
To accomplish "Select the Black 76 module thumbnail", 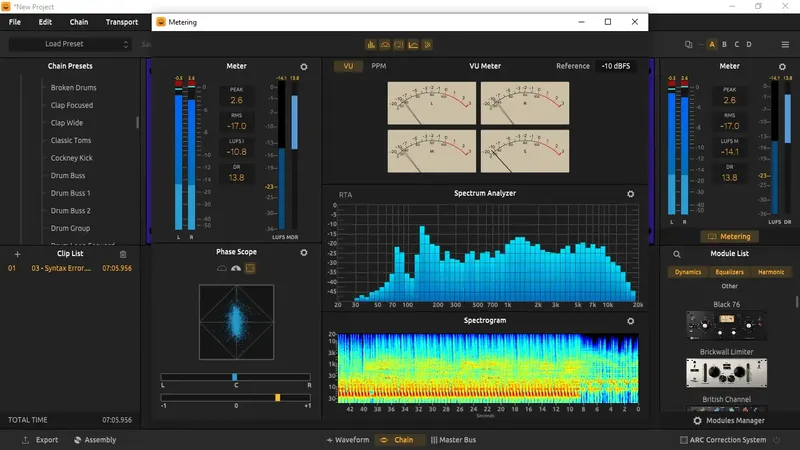I will click(727, 325).
